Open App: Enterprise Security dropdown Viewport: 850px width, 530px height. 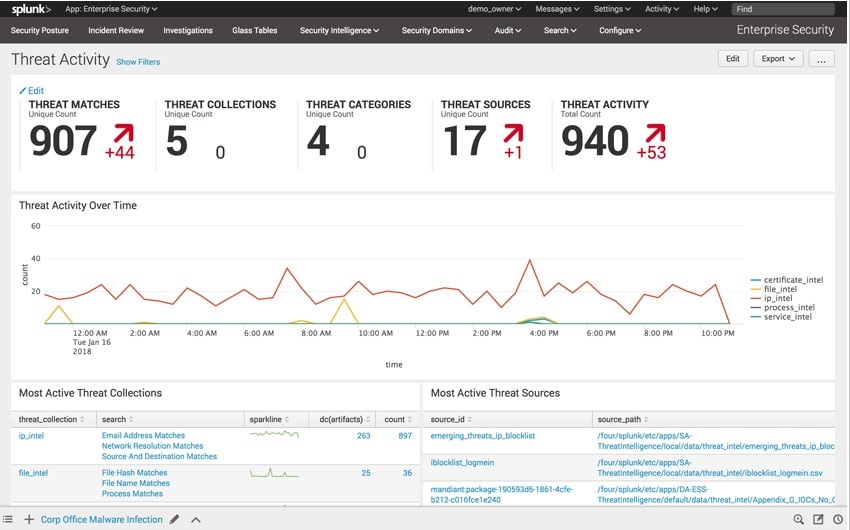[111, 9]
